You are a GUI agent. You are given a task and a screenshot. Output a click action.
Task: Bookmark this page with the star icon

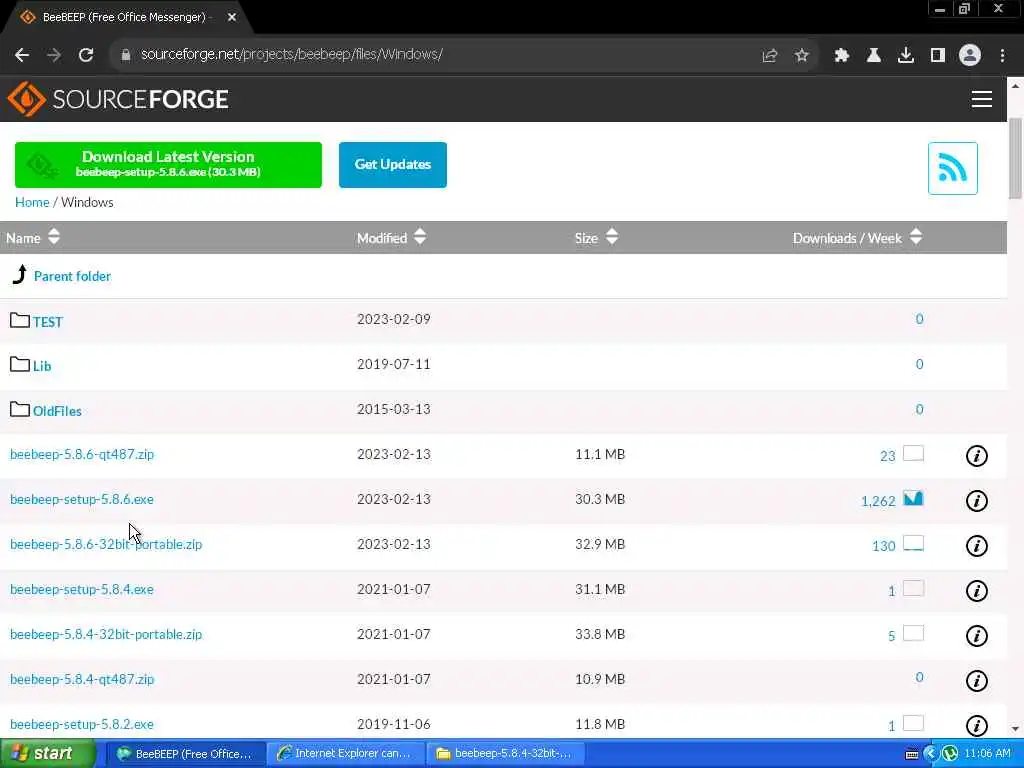pyautogui.click(x=802, y=56)
